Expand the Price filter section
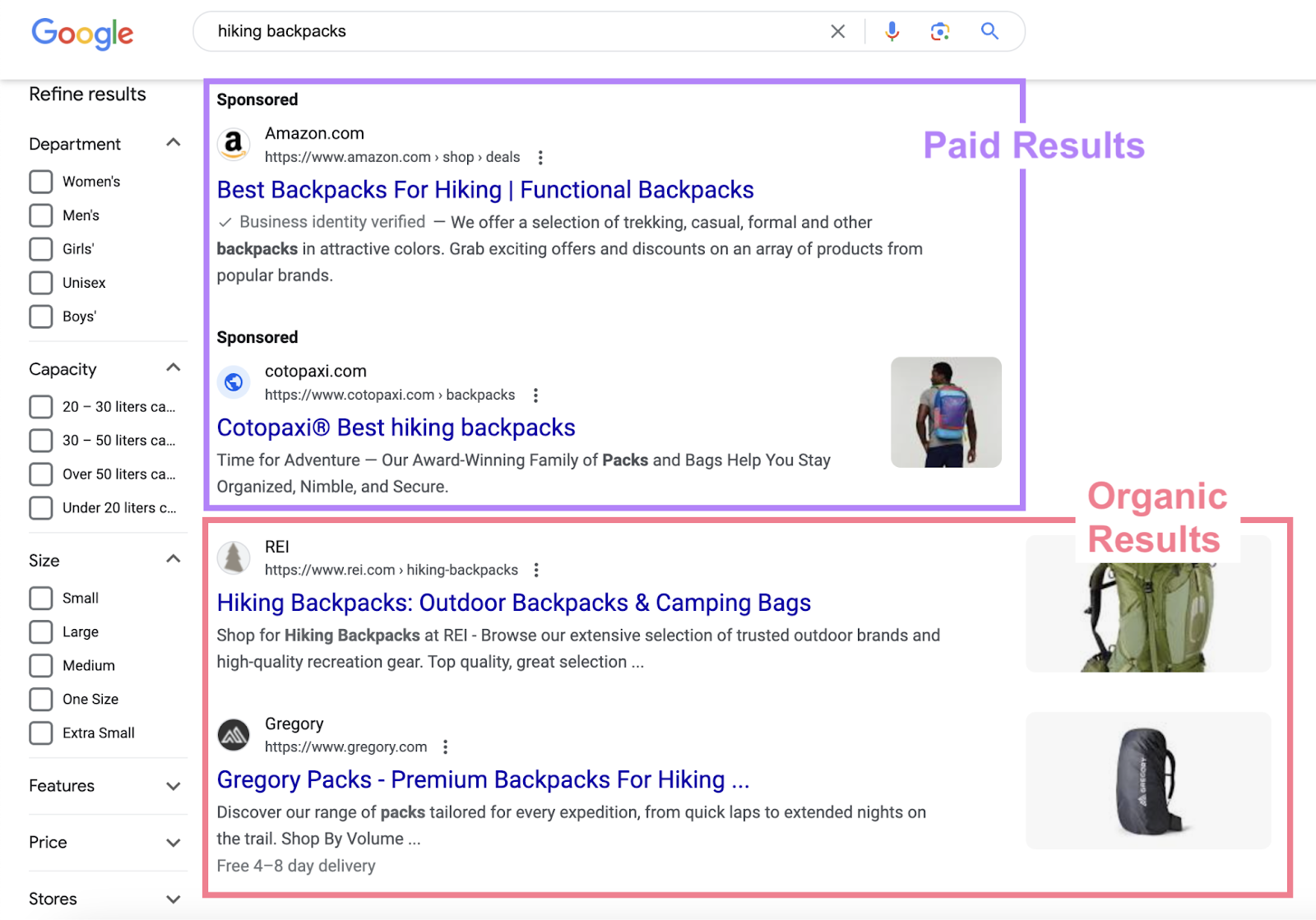Screen dimensions: 1316x920 click(x=173, y=843)
